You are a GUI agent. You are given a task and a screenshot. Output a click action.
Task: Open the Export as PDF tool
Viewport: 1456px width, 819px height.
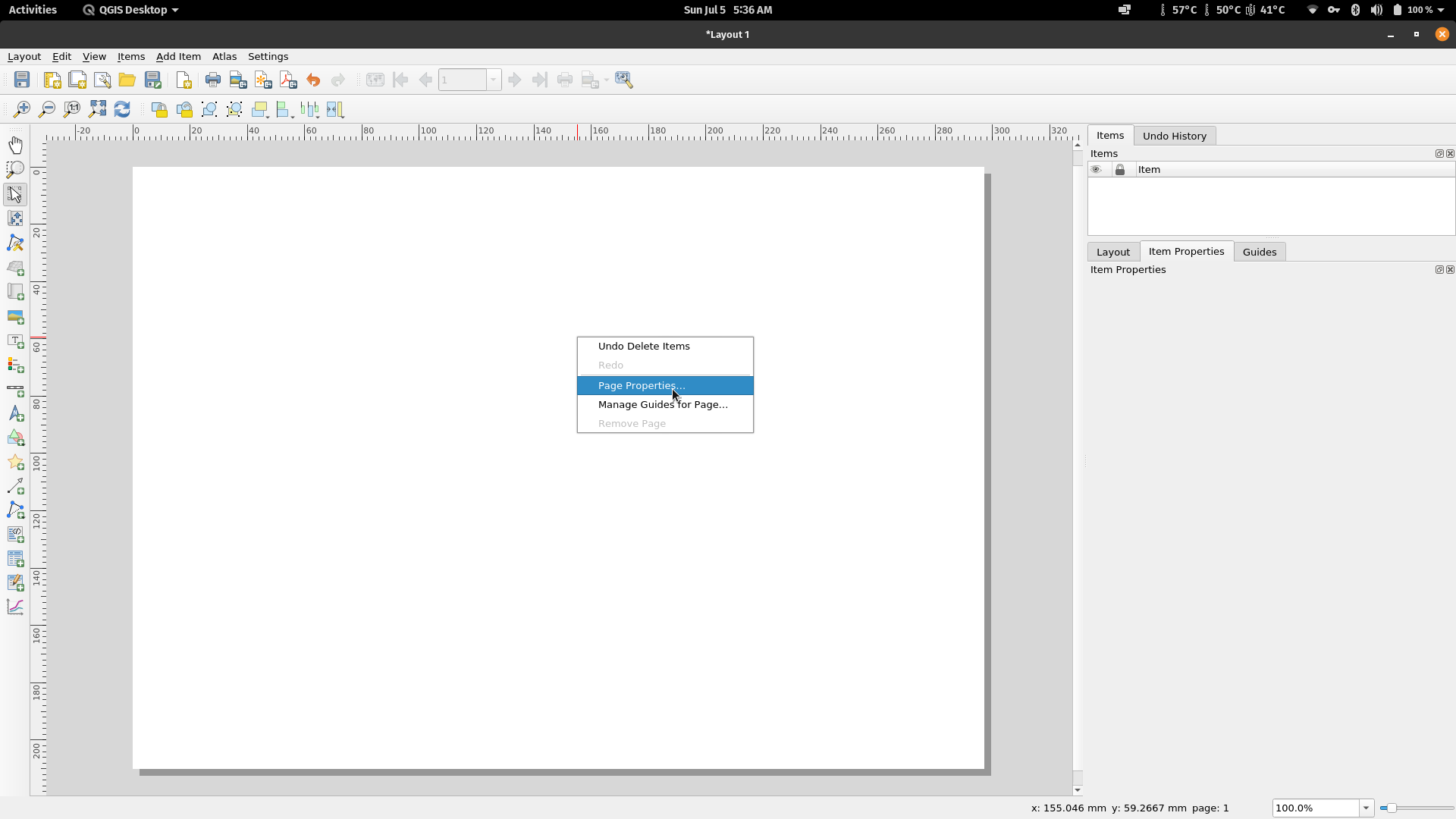pos(287,79)
